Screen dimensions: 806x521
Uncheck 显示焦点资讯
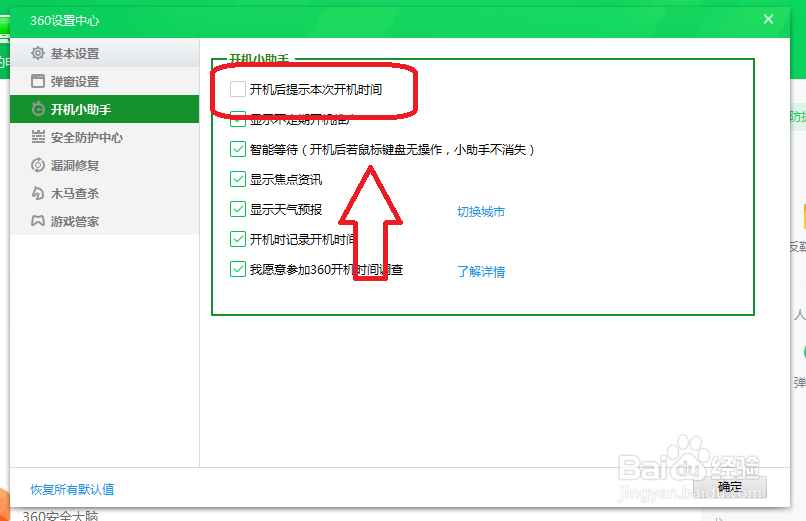(x=237, y=179)
